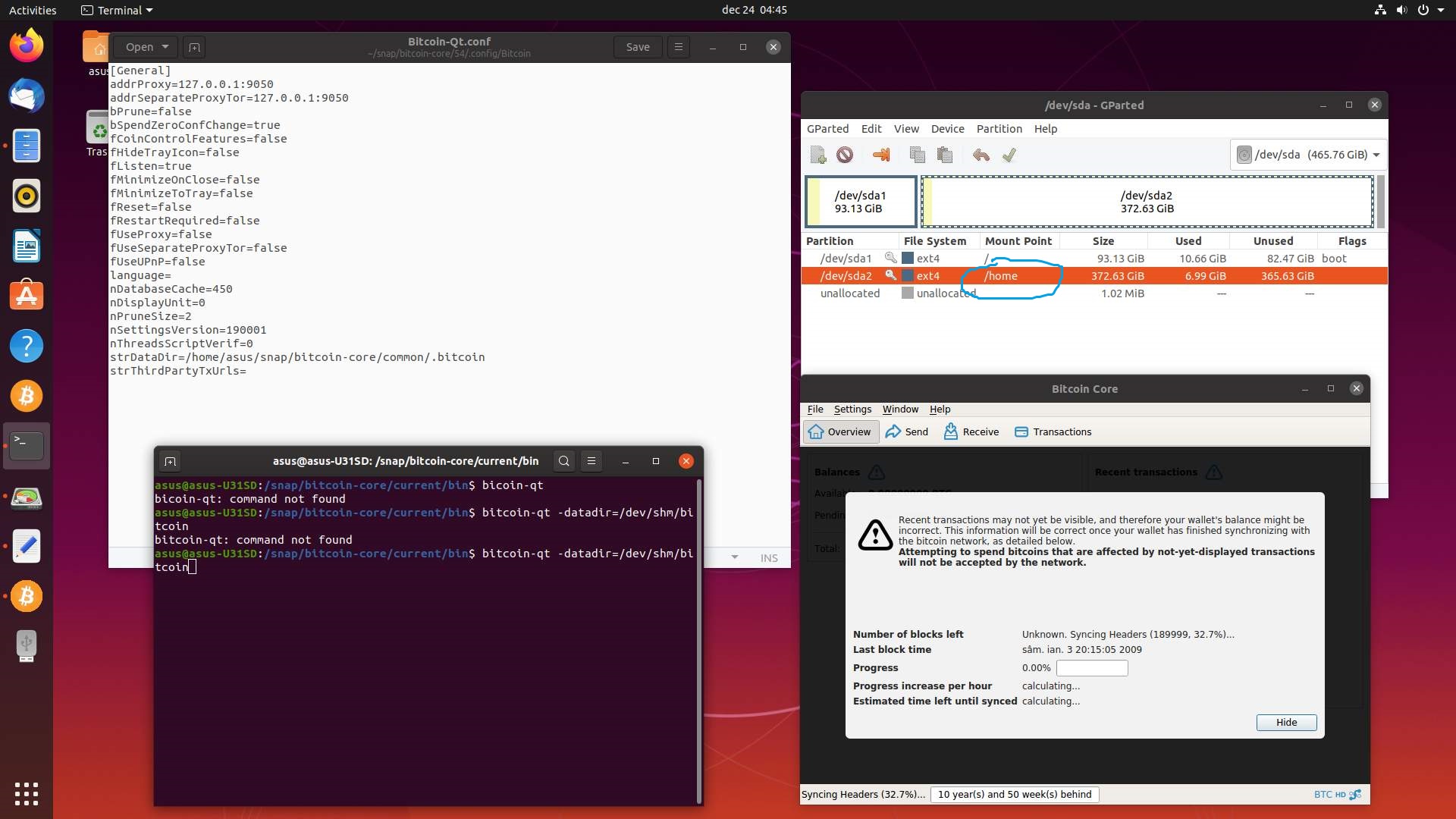The image size is (1456, 819).
Task: Open Window menu in Bitcoin Core
Action: click(x=900, y=409)
